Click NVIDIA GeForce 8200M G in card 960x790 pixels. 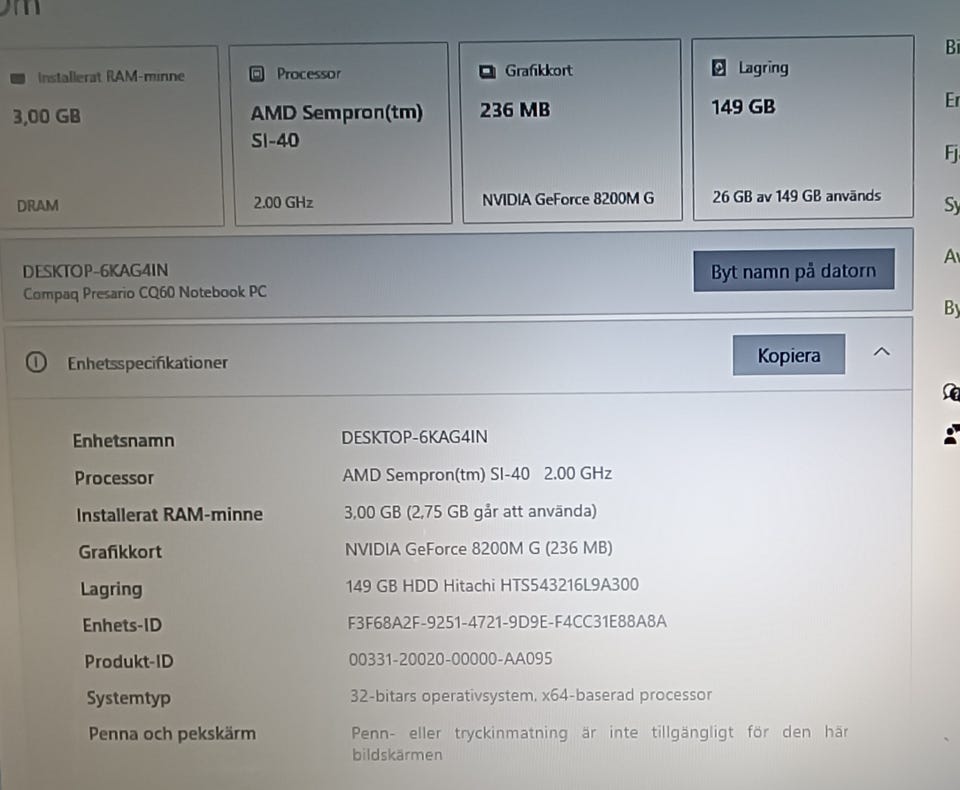[x=568, y=199]
